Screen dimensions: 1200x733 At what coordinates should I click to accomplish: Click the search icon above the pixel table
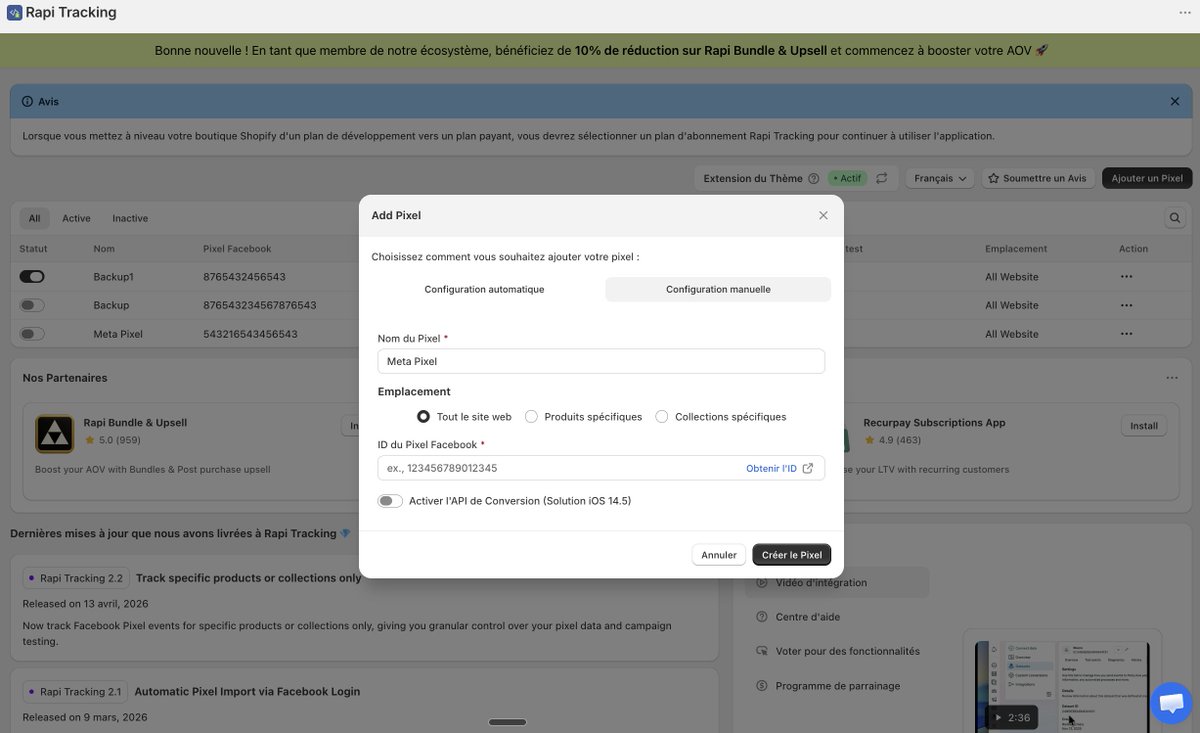tap(1174, 218)
